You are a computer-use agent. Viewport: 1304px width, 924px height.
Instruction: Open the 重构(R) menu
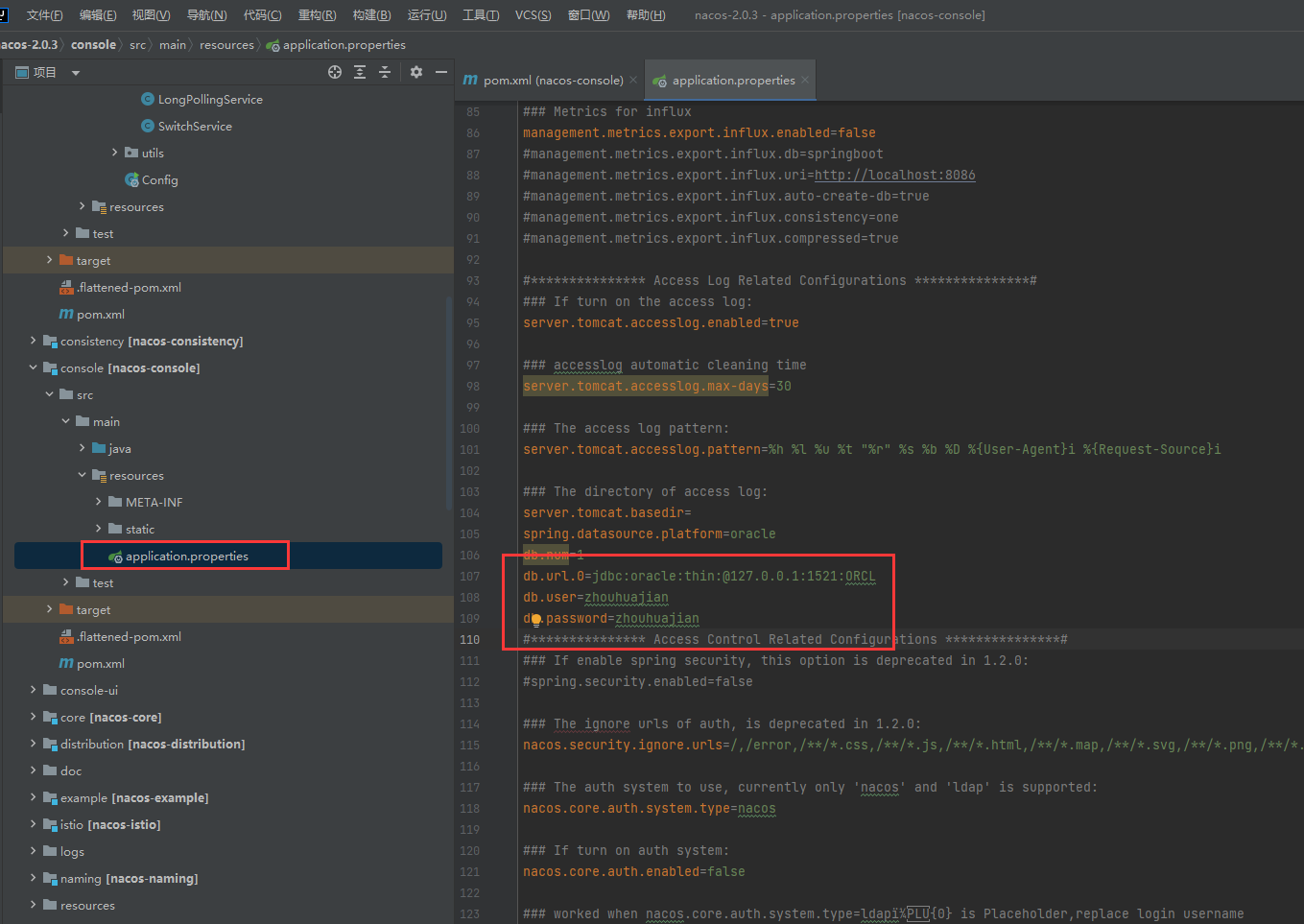coord(317,15)
